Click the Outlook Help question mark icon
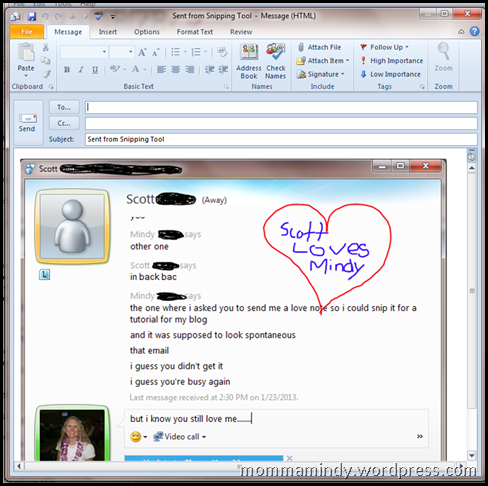 (474, 31)
